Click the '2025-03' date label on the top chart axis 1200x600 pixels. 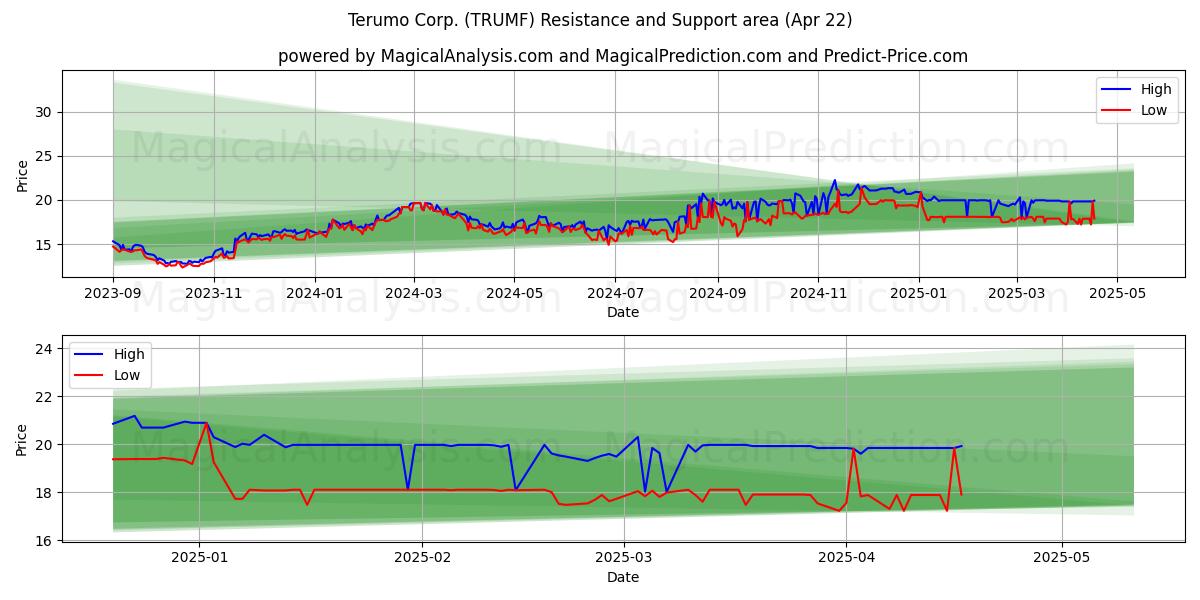(1017, 294)
